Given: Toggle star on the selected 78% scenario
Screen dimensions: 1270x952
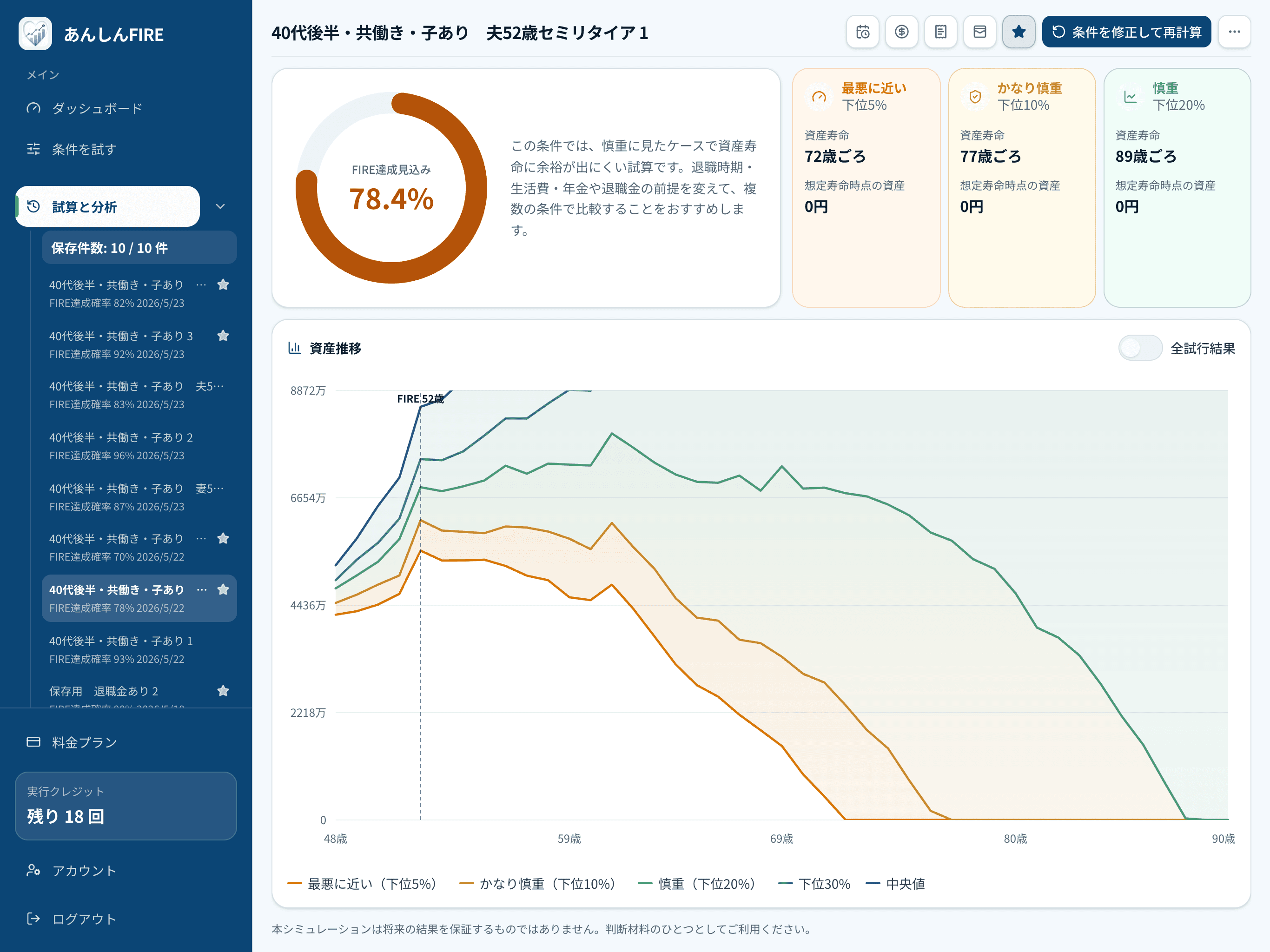Looking at the screenshot, I should click(x=223, y=590).
